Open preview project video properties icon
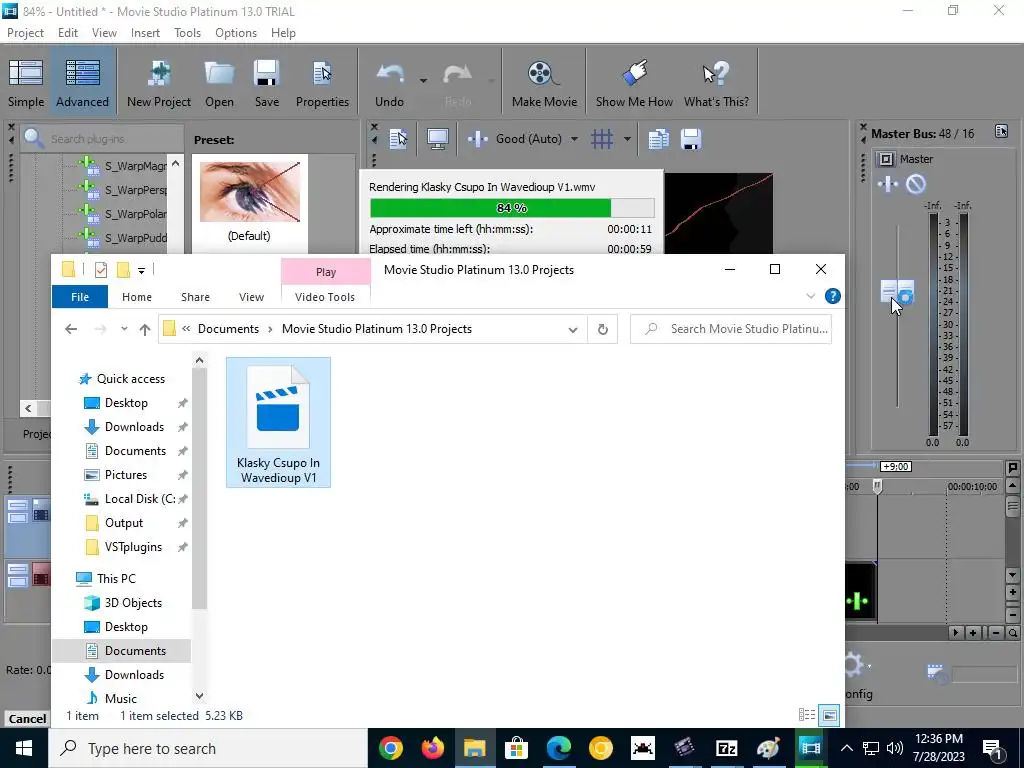Screen dimensions: 1024x768 (398, 138)
